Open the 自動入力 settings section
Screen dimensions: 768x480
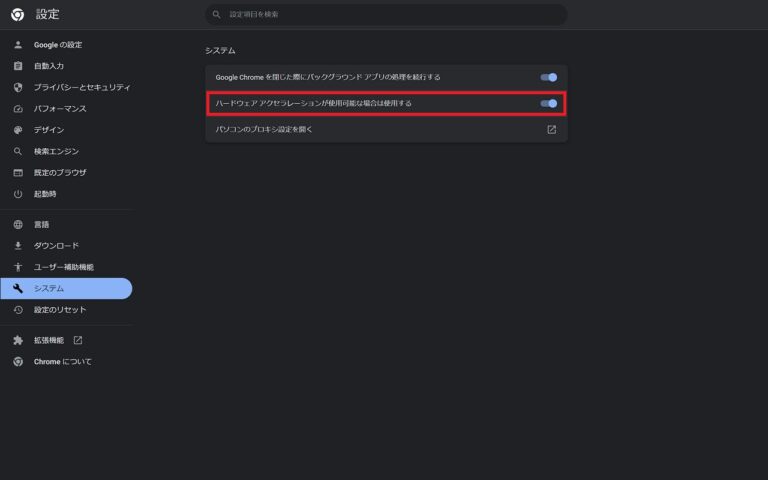tap(48, 66)
